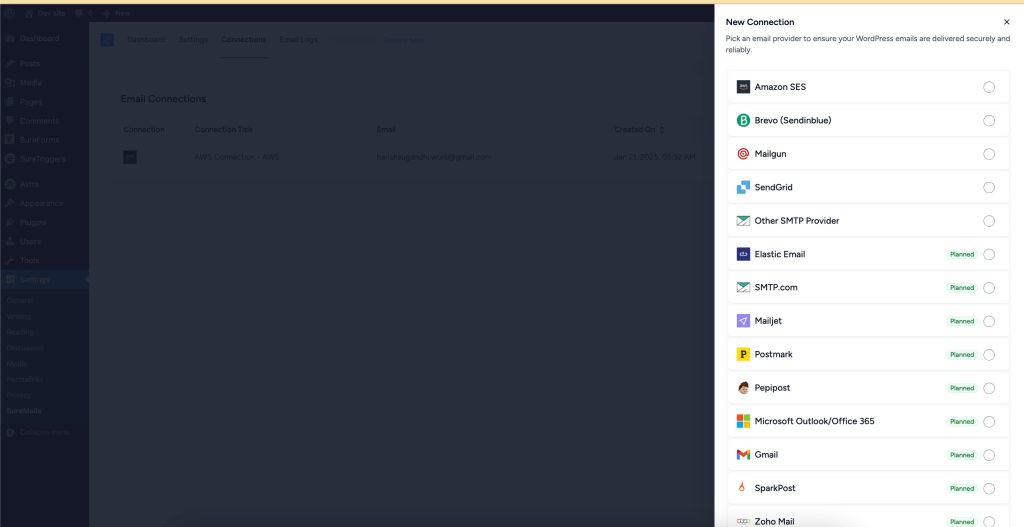1024x527 pixels.
Task: Select the Brevo (Sendinblue) radio button
Action: click(989, 120)
